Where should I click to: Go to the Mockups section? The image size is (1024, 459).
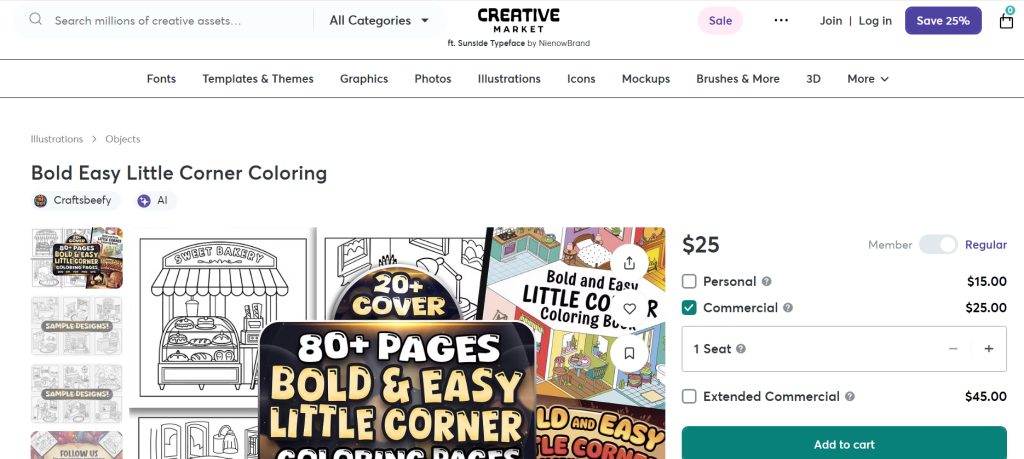645,79
